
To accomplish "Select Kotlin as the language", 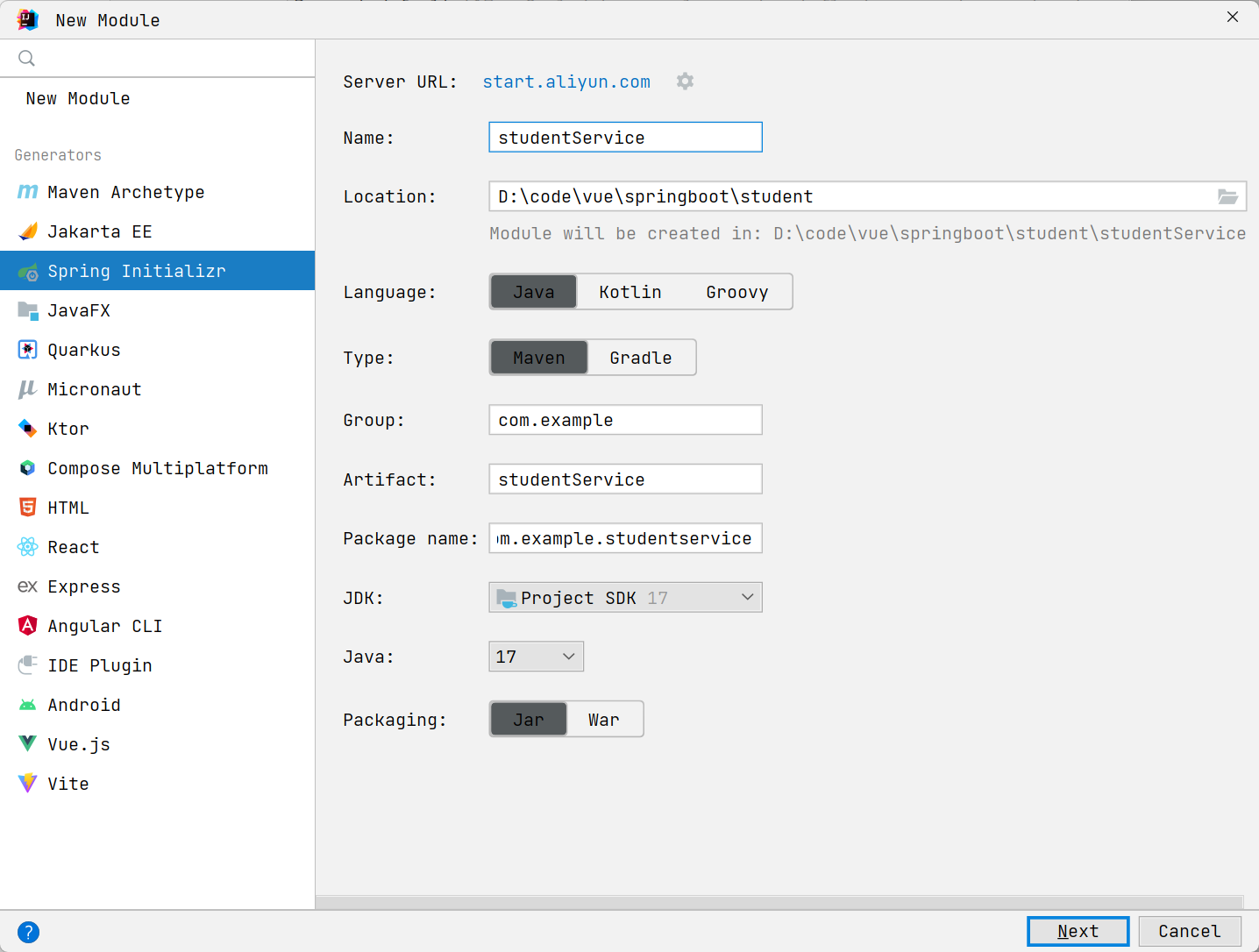I will point(630,292).
